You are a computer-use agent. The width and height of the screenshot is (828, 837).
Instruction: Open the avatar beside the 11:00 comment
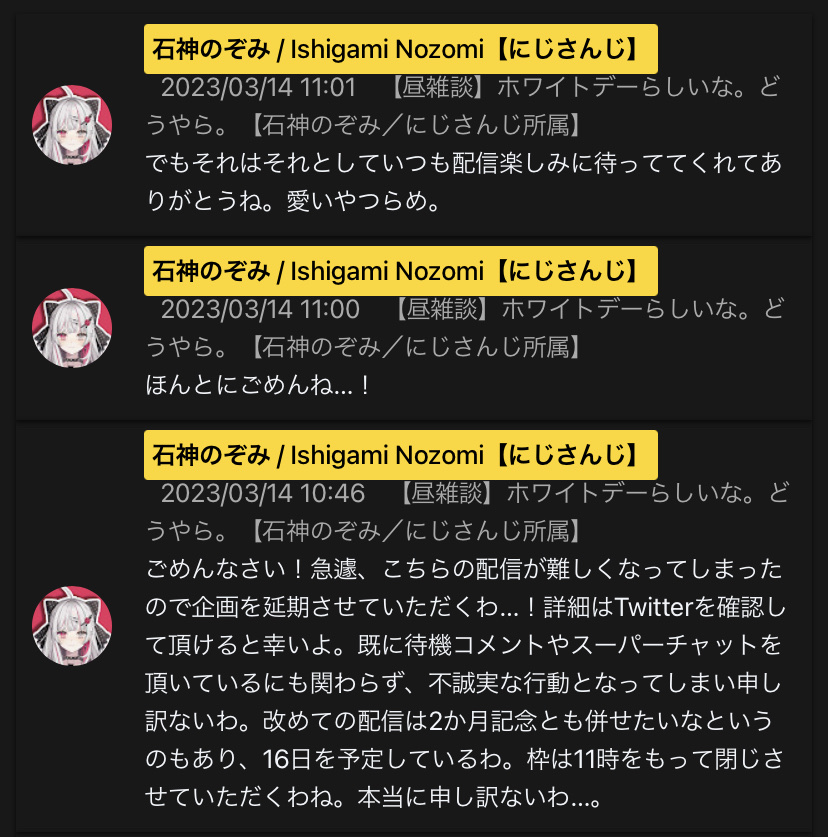(72, 328)
